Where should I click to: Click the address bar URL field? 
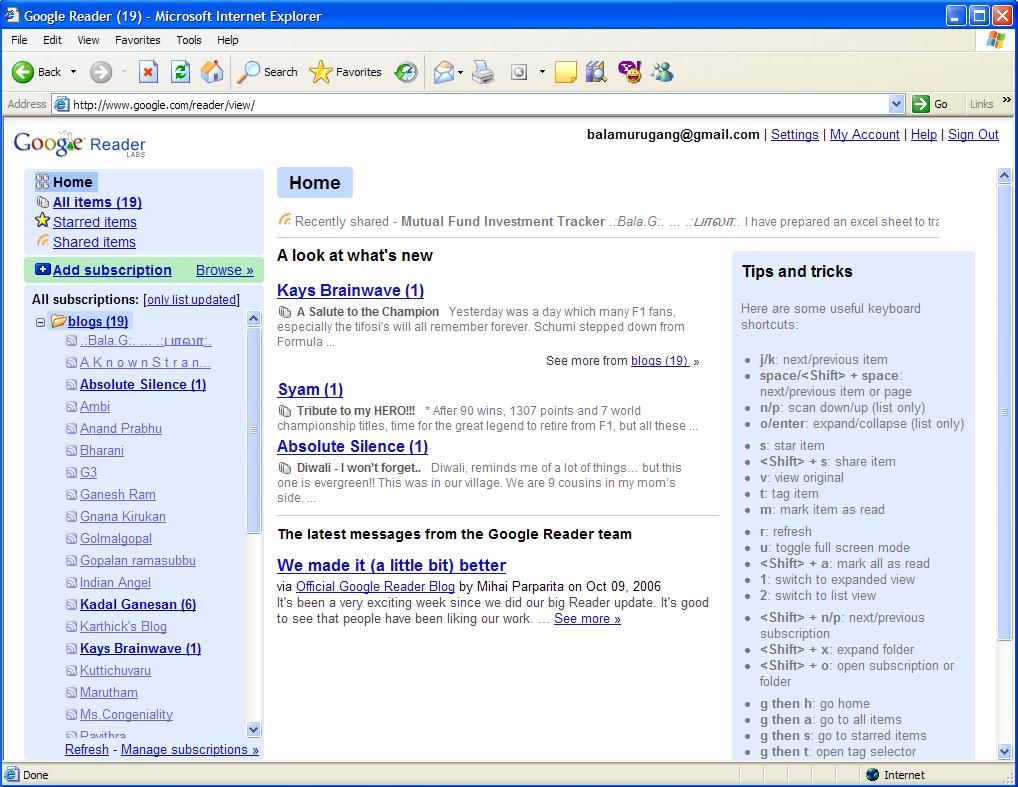tap(470, 104)
